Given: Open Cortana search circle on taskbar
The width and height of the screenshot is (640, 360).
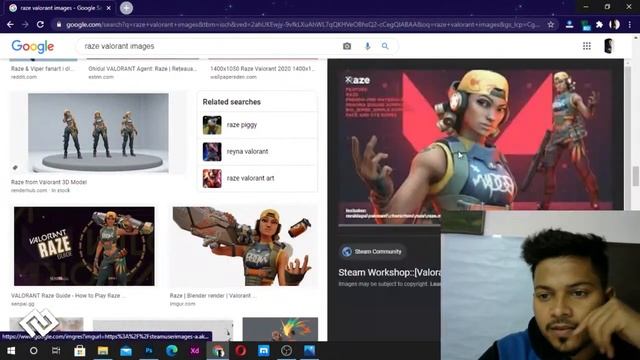Looking at the screenshot, I should coord(33,351).
